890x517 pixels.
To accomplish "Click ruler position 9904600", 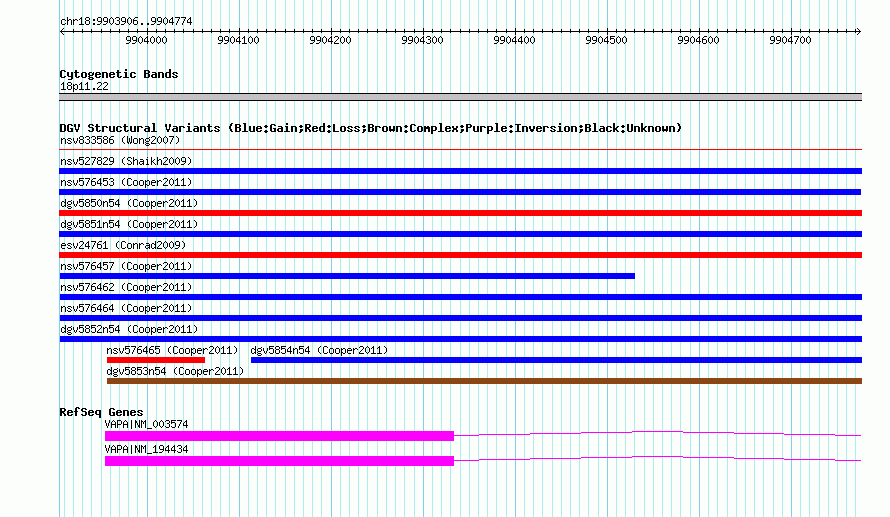I will click(698, 40).
